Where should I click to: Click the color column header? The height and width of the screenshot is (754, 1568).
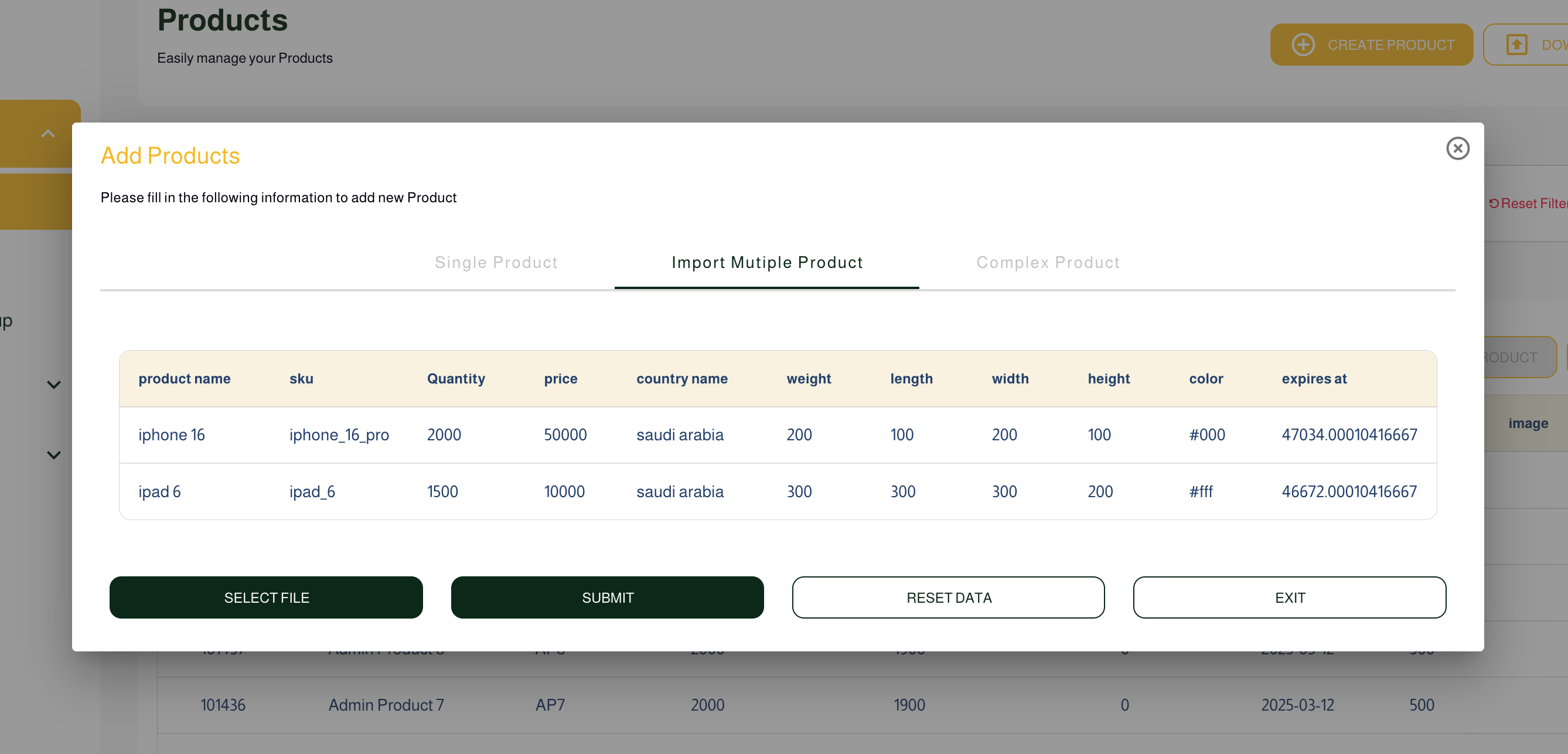click(x=1206, y=379)
